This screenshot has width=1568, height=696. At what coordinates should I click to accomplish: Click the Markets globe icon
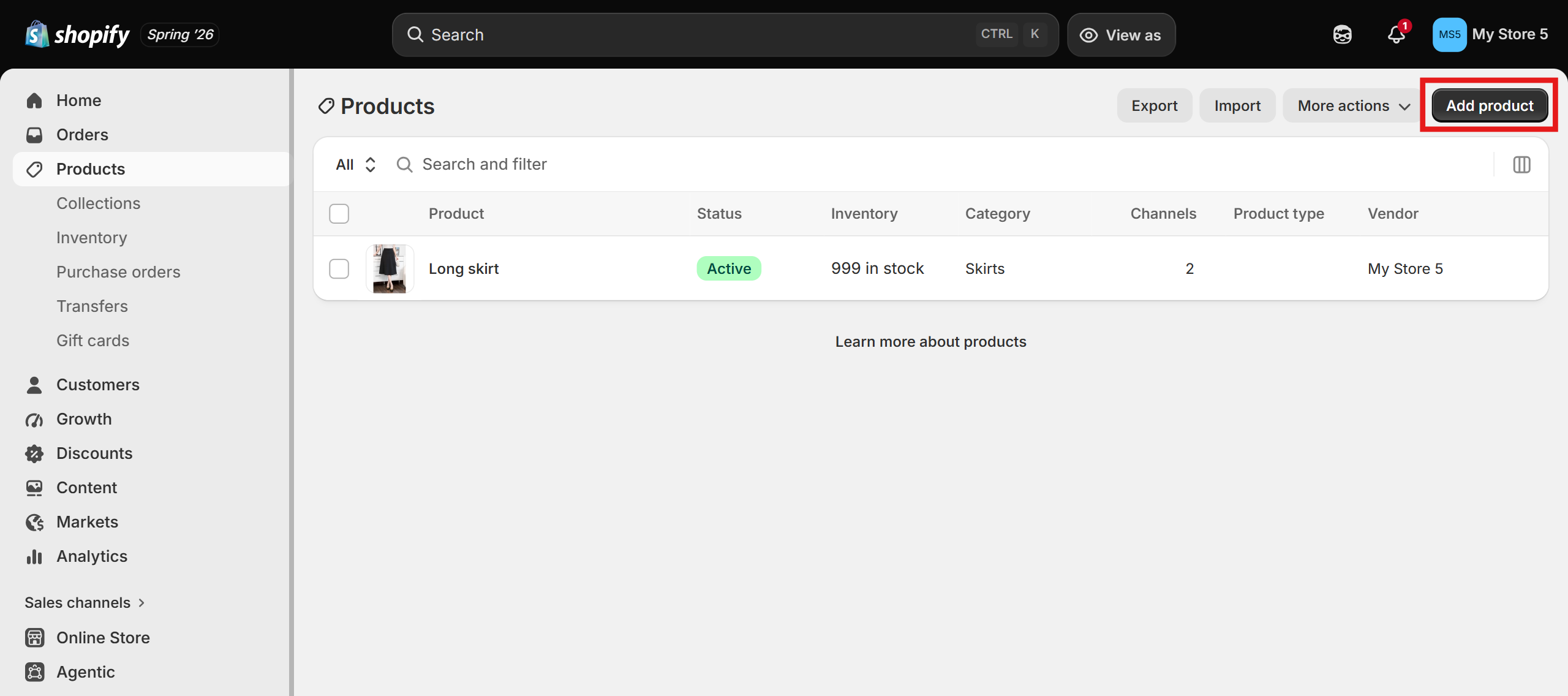click(x=34, y=522)
